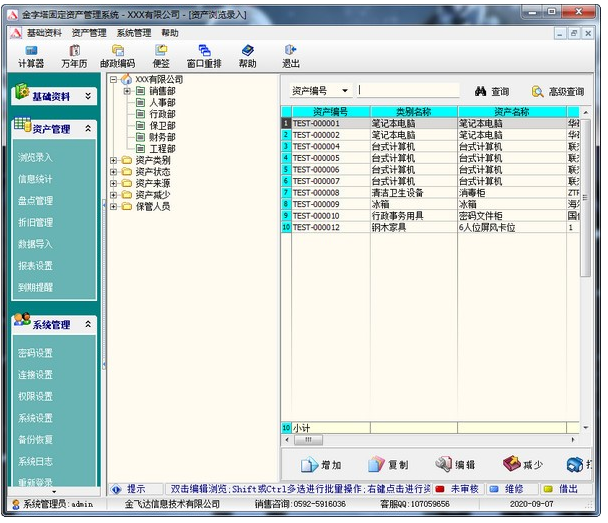608x523 pixels.
Task: Open 信息统计 in the sidebar
Action: 36,179
